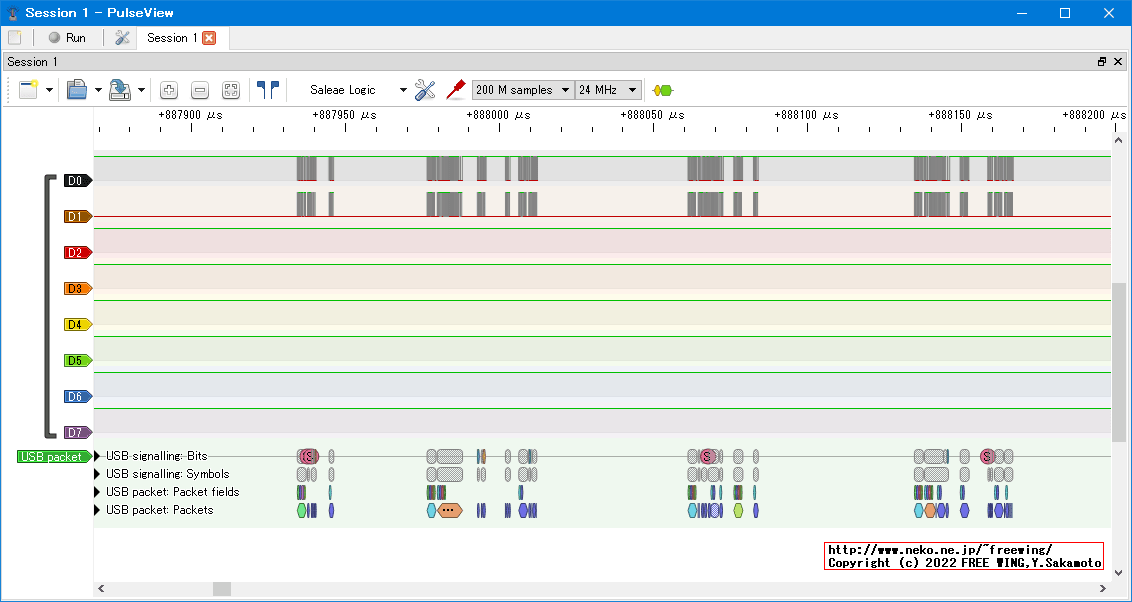The image size is (1132, 602).
Task: Open the settings icon next to Run
Action: [122, 38]
